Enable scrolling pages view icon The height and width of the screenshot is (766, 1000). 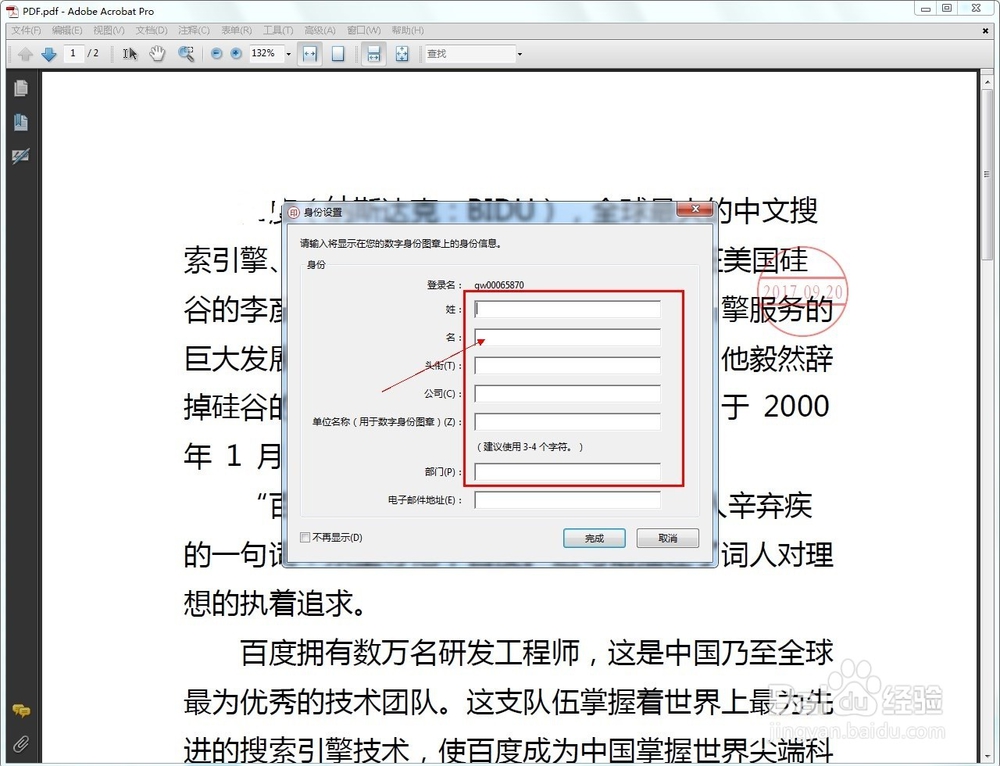point(374,54)
